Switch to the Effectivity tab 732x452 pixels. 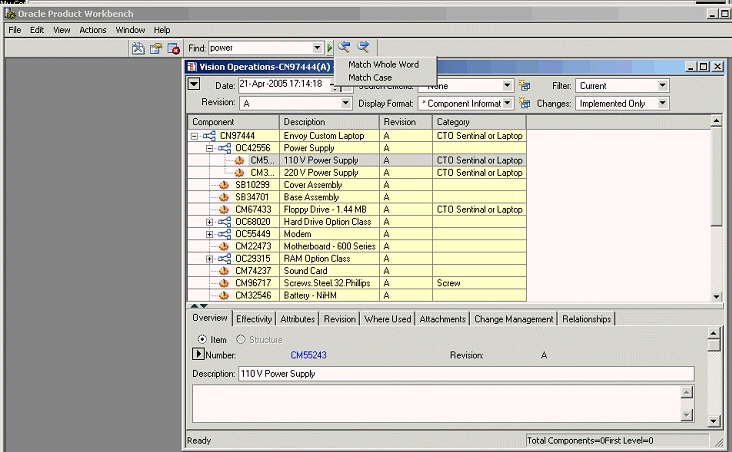[x=254, y=319]
